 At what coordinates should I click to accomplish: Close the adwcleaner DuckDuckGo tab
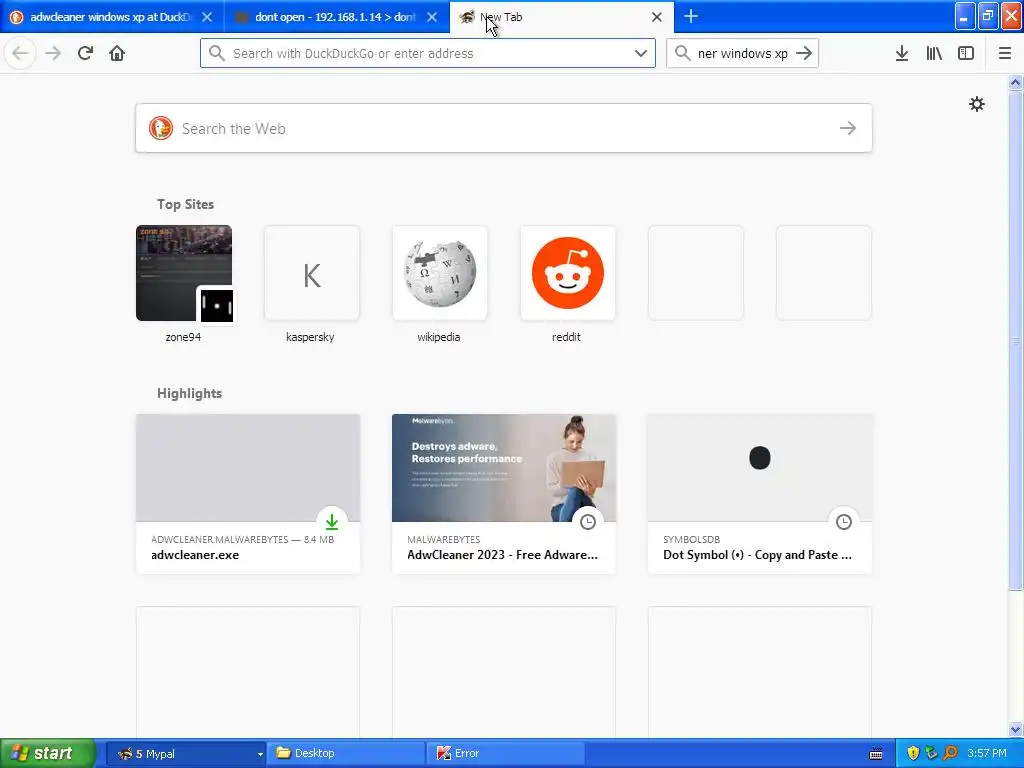207,17
